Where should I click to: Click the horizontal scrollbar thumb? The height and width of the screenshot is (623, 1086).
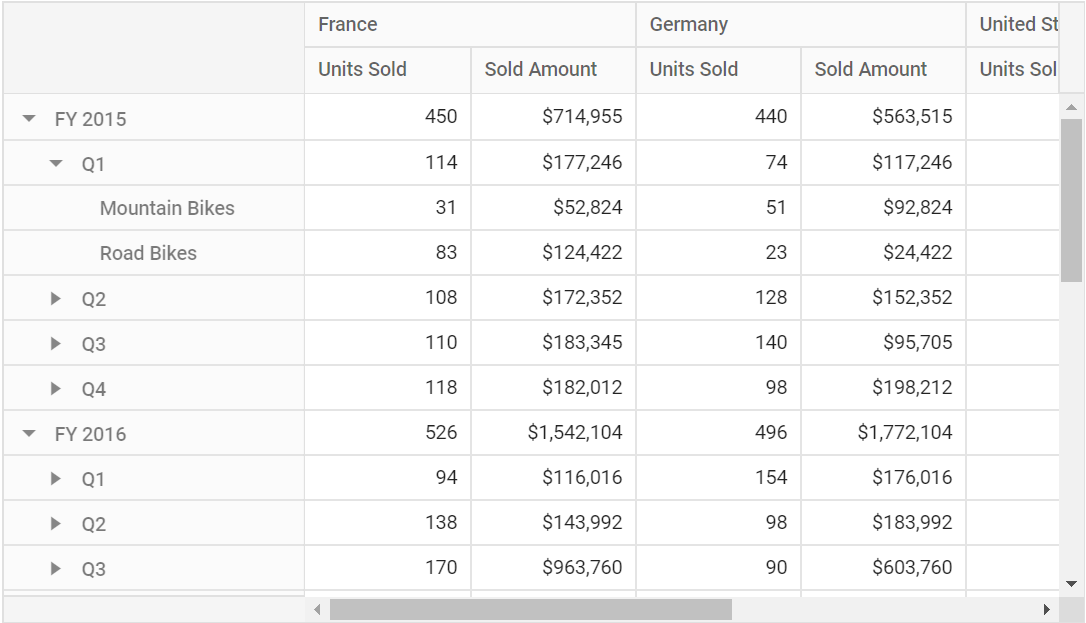click(x=531, y=610)
